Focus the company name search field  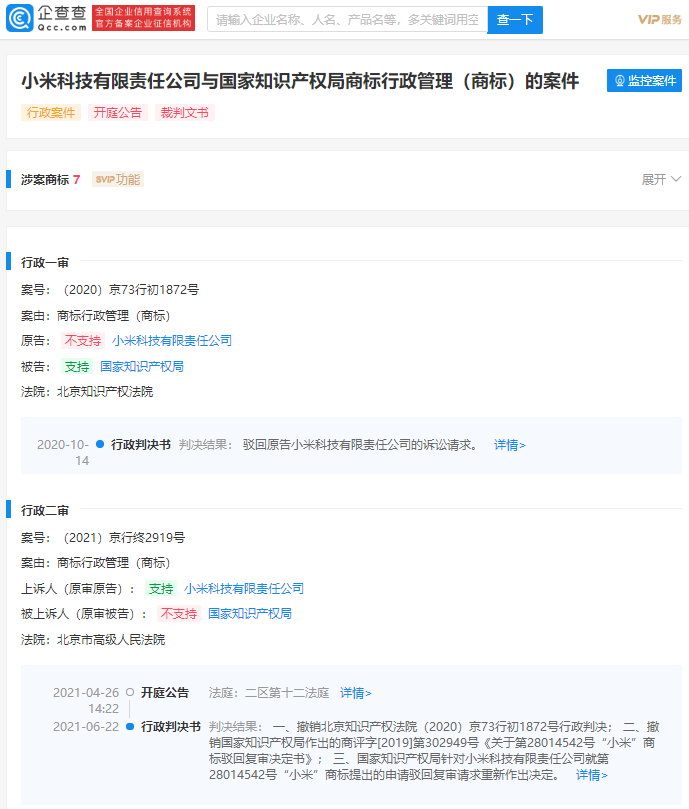pos(347,19)
